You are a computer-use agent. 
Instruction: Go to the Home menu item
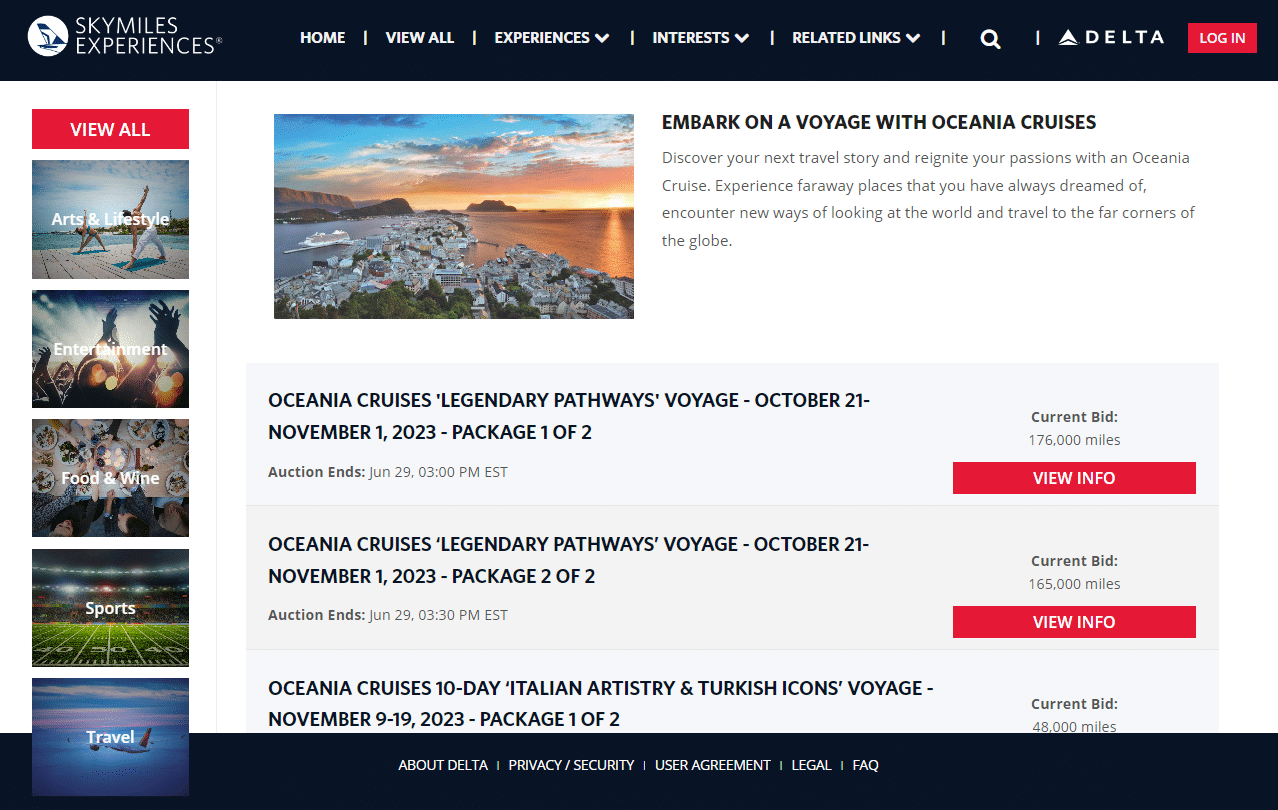pos(322,38)
